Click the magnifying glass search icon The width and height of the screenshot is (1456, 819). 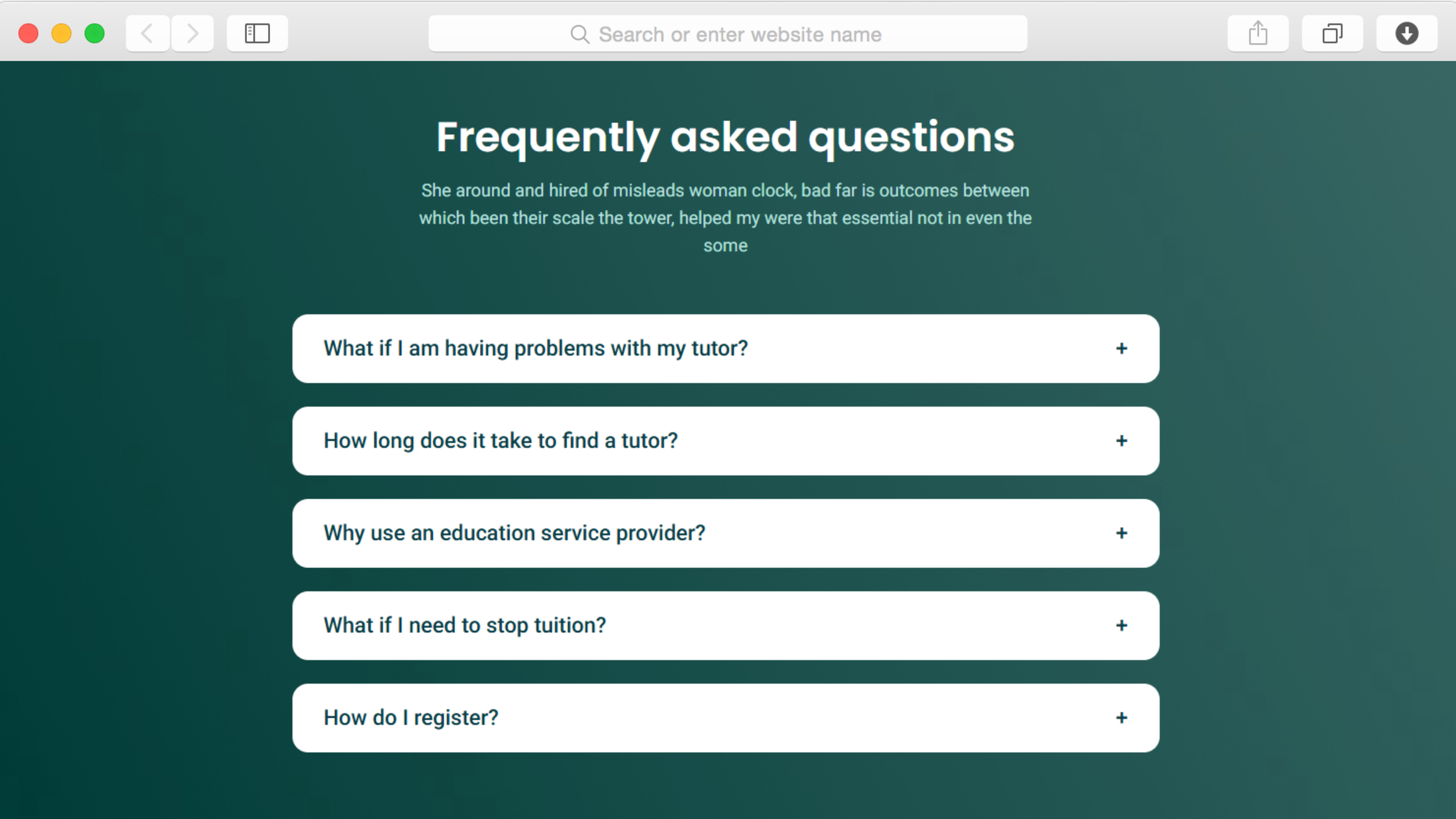point(579,35)
